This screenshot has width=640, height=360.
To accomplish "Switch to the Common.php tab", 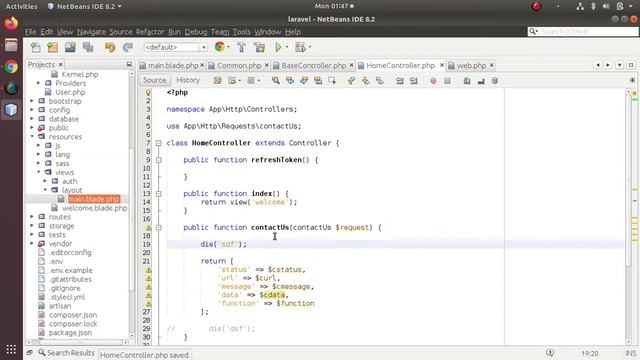I will [x=239, y=65].
